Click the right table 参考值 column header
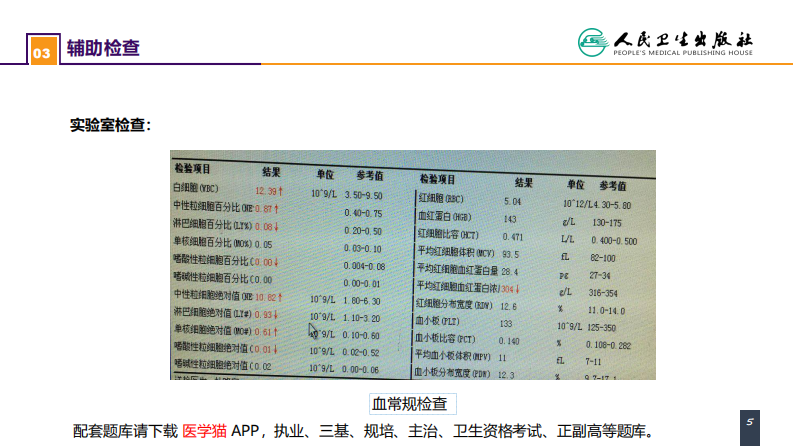The height and width of the screenshot is (446, 793). 613,186
